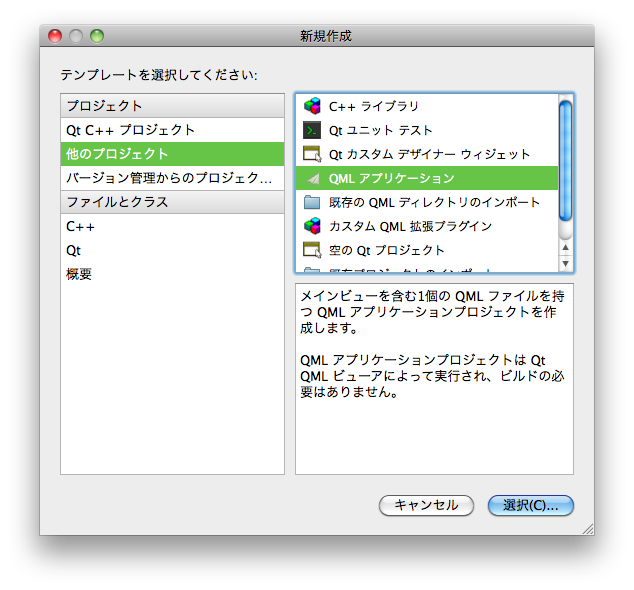Click the QML アプリケーション icon
The width and height of the screenshot is (634, 590).
(x=312, y=178)
